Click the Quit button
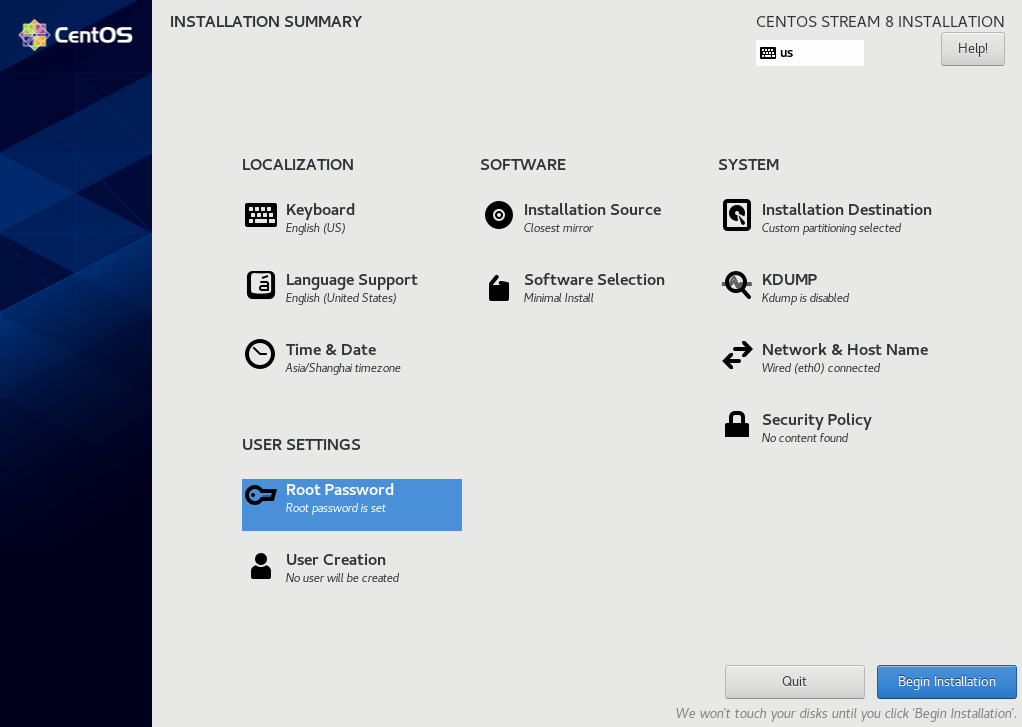1022x727 pixels. tap(795, 681)
